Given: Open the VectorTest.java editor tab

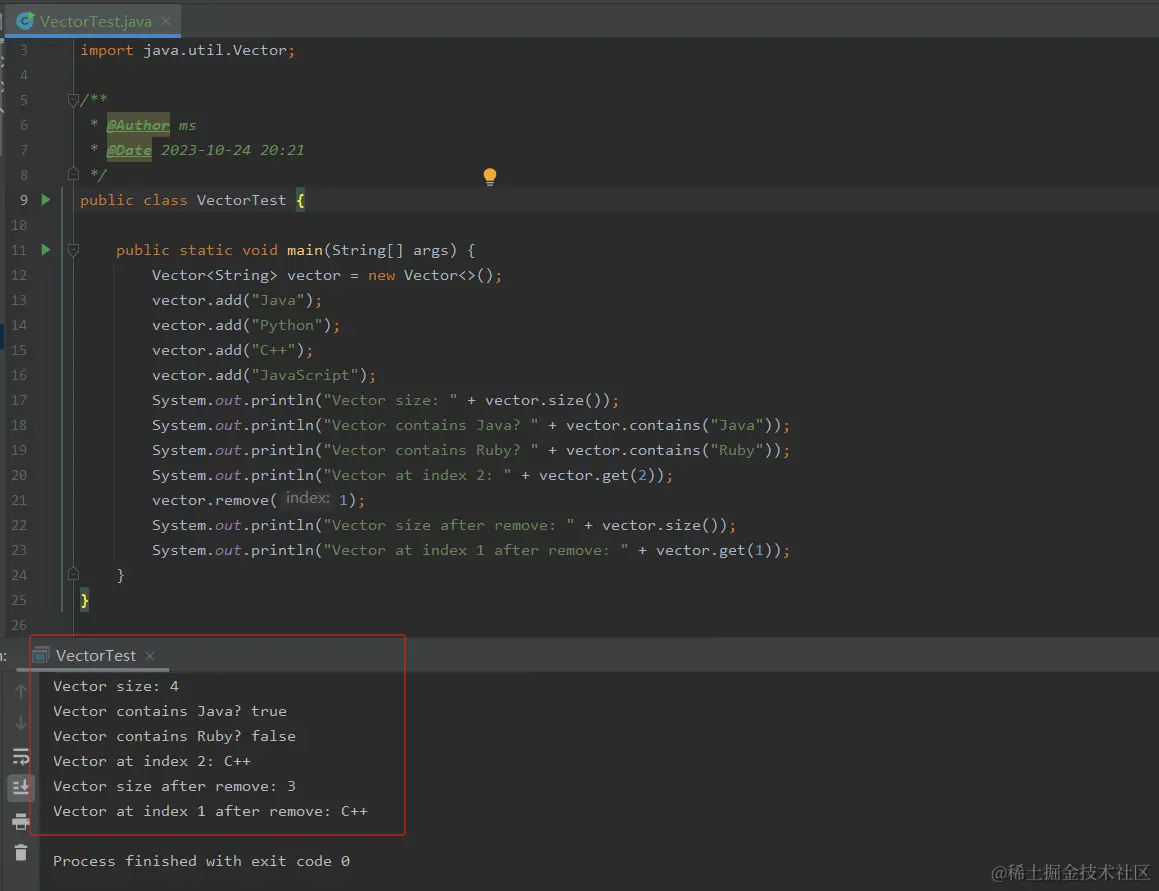Looking at the screenshot, I should click(95, 21).
